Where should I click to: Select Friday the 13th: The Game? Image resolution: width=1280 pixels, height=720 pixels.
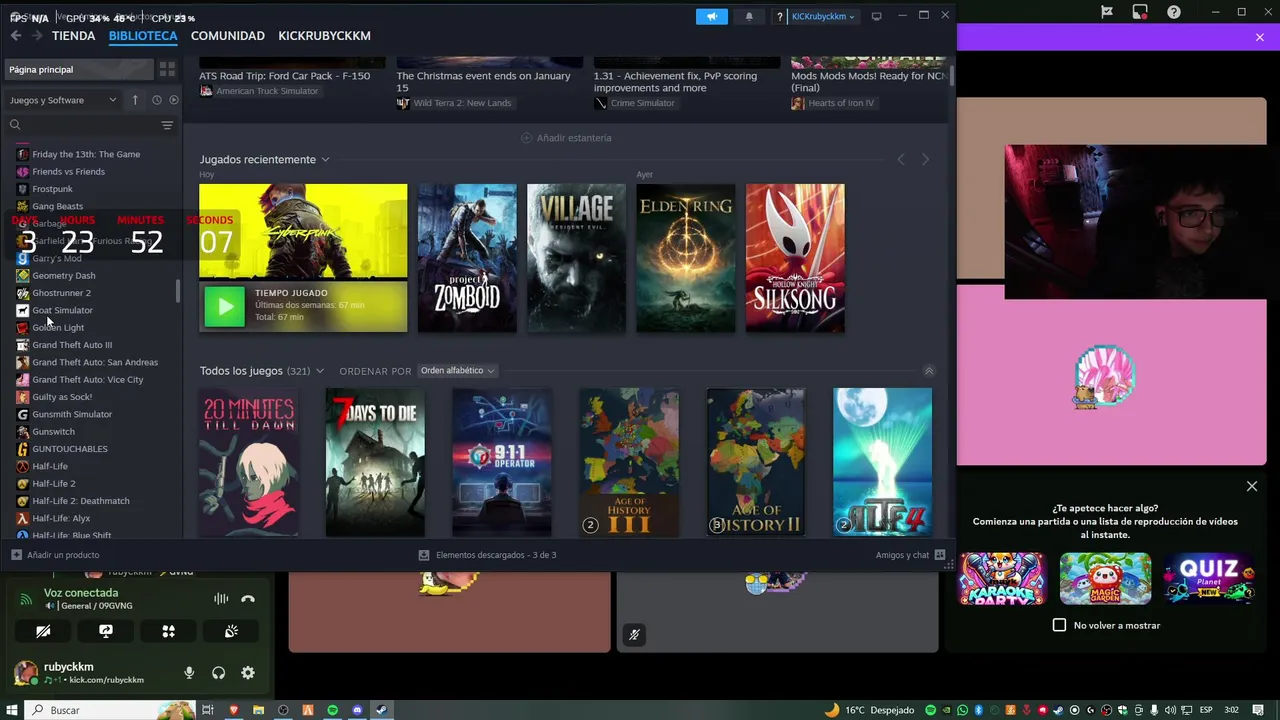(86, 154)
